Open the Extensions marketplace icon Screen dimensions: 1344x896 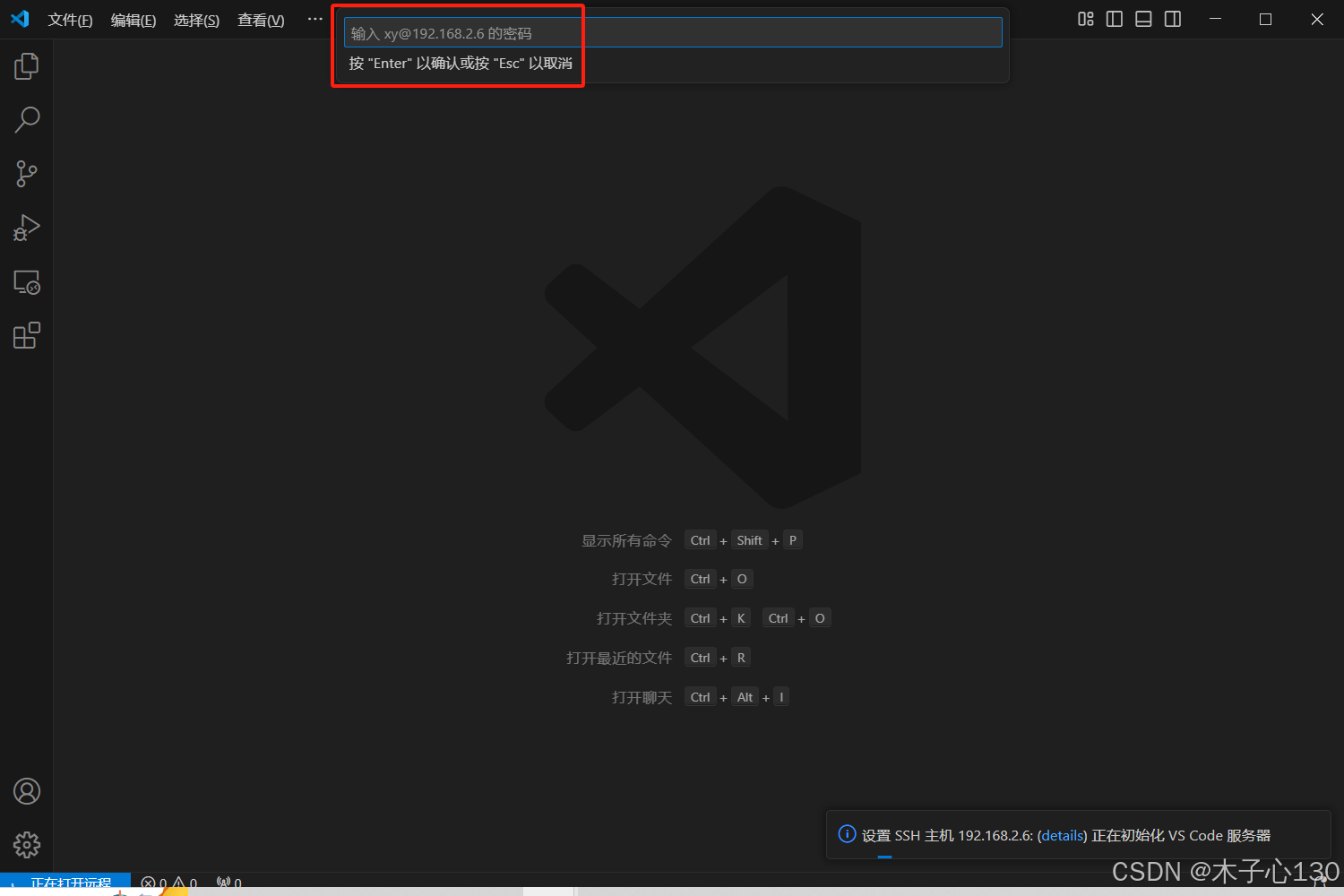pyautogui.click(x=27, y=334)
